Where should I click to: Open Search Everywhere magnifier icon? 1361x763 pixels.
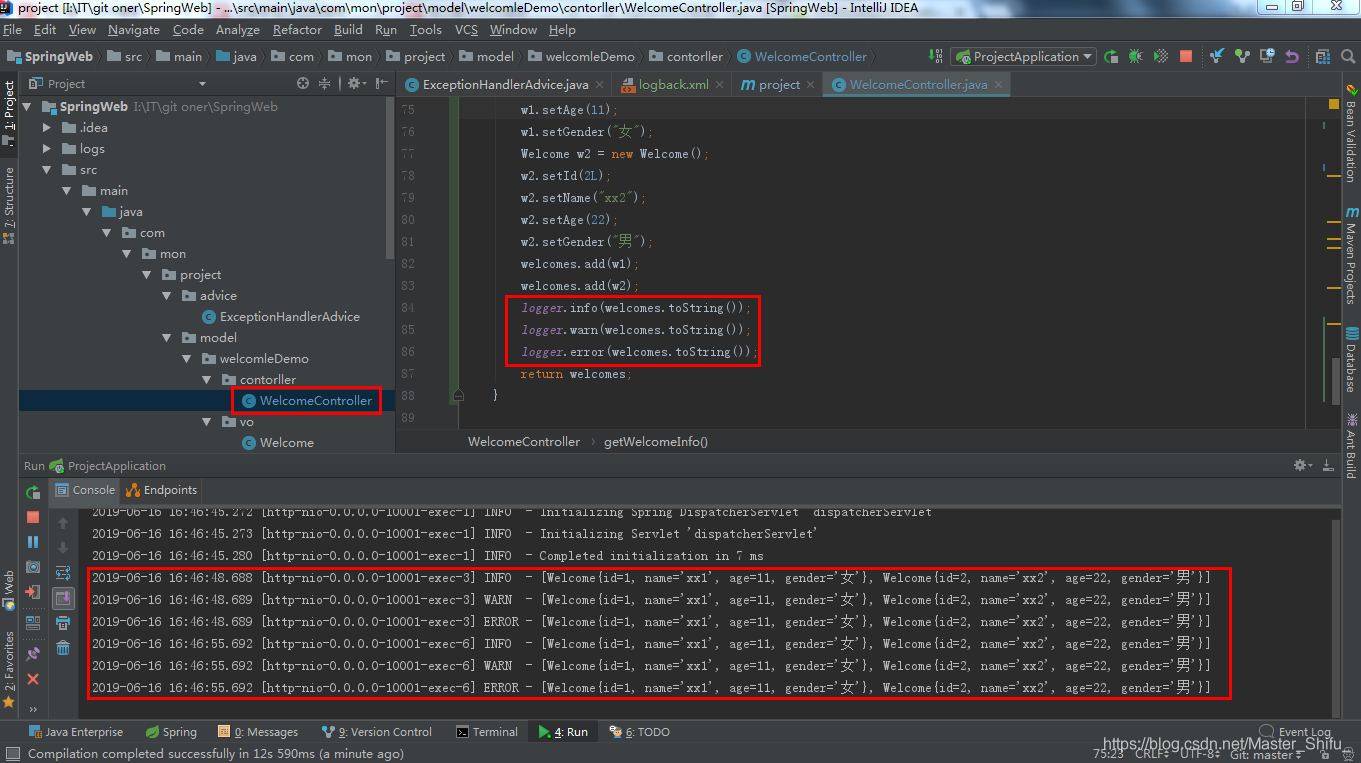[1348, 57]
